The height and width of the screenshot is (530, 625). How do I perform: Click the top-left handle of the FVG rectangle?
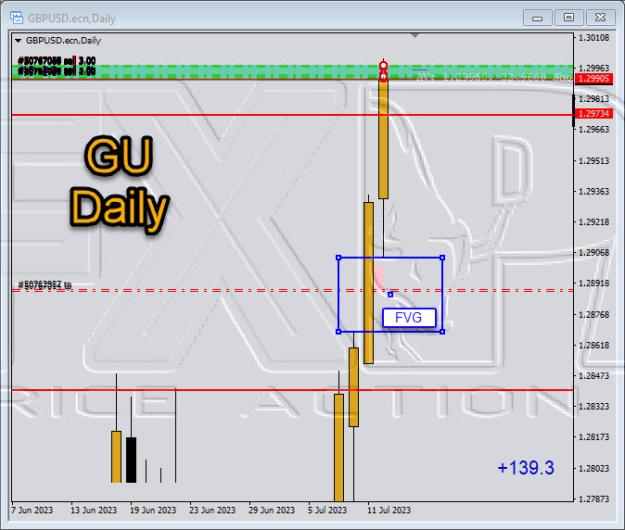point(339,258)
